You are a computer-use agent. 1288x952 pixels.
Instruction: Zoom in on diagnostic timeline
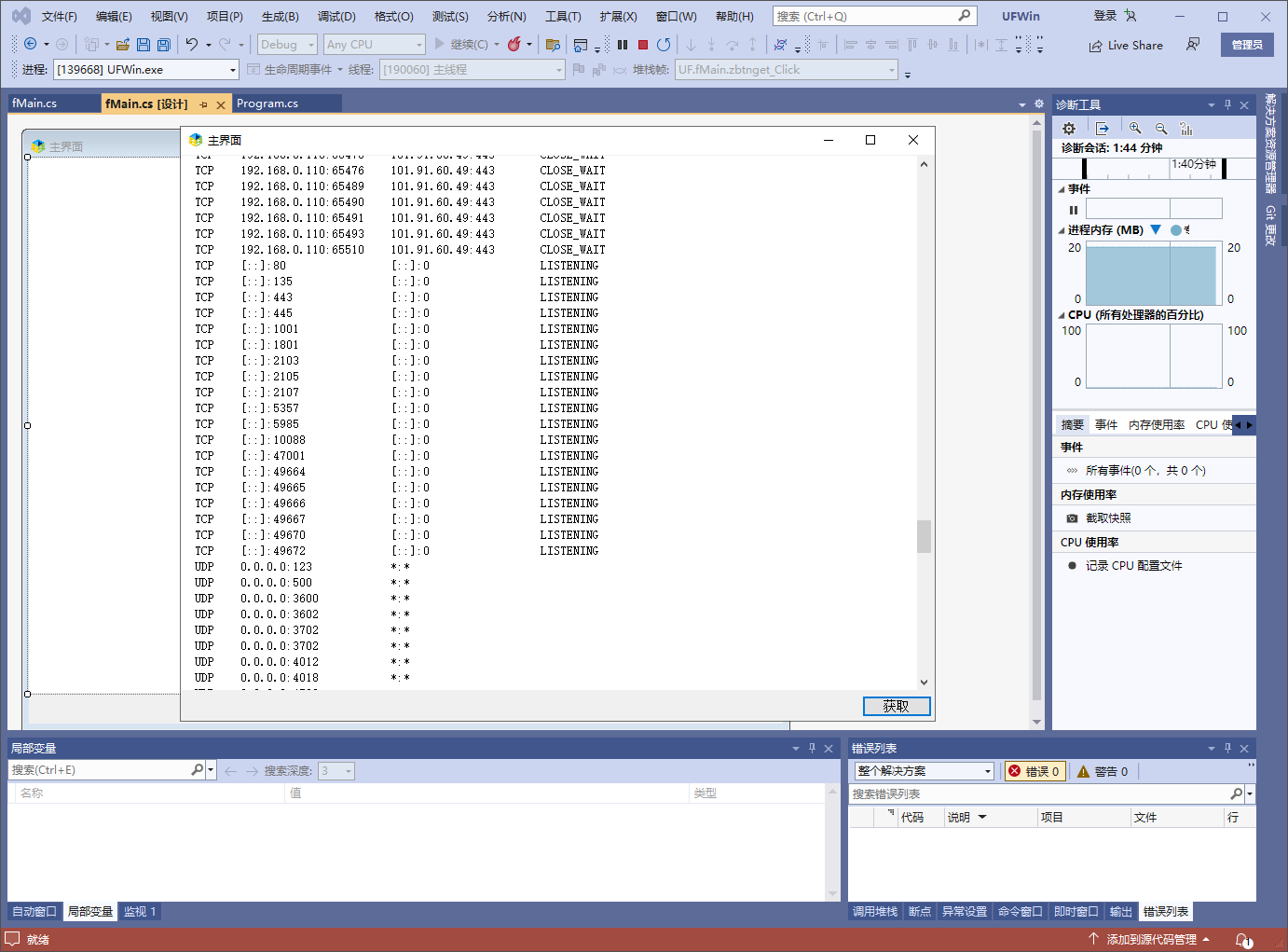(1135, 129)
